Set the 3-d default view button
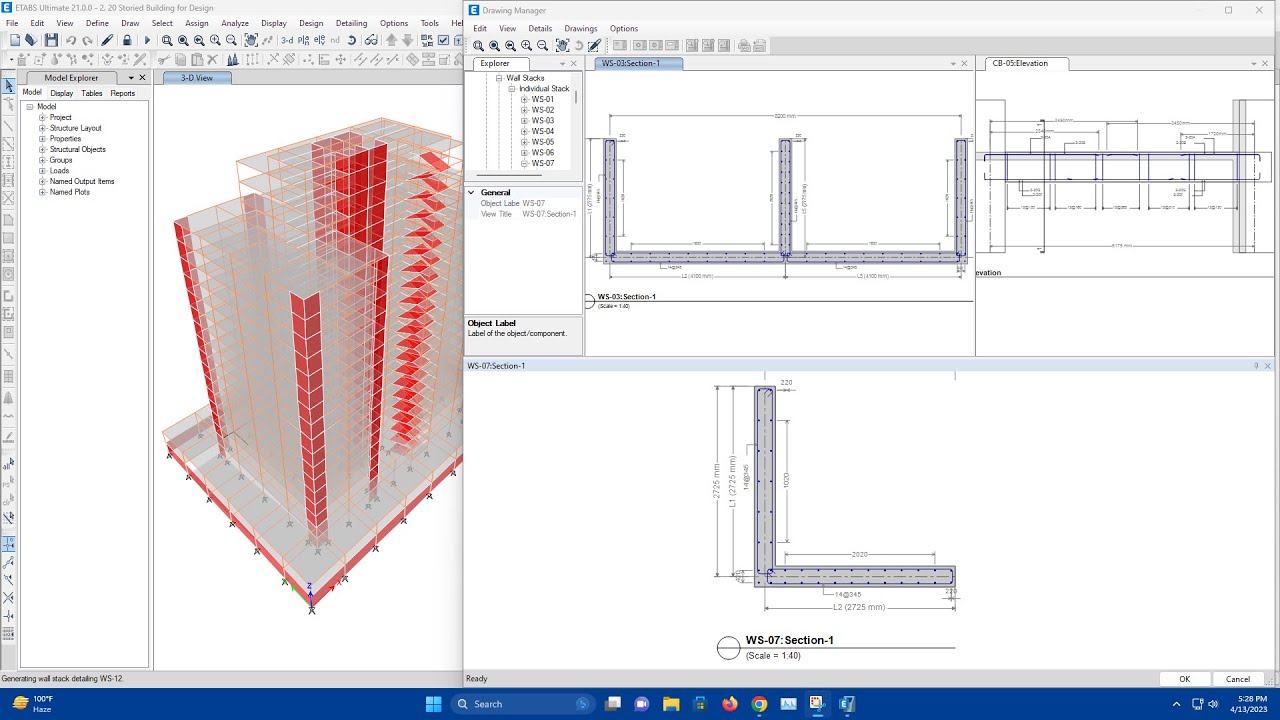 [287, 40]
